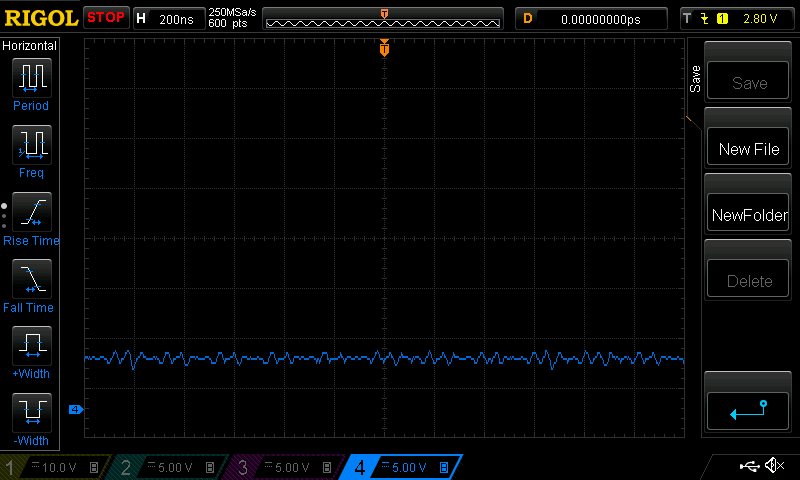Click the USB connection status icon
800x480 pixels.
coord(748,466)
